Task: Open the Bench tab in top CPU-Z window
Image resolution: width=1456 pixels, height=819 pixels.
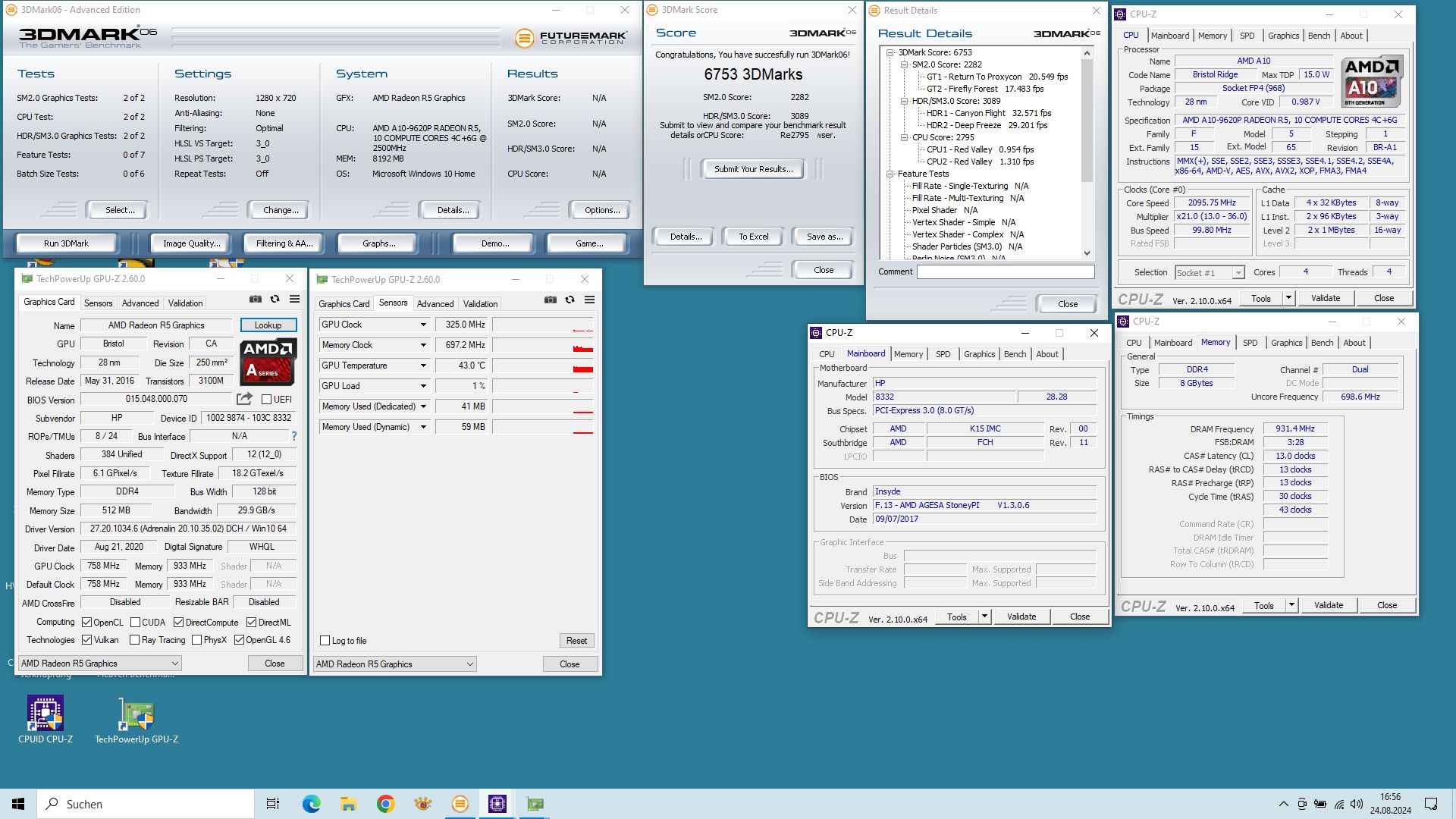Action: pyautogui.click(x=1319, y=36)
